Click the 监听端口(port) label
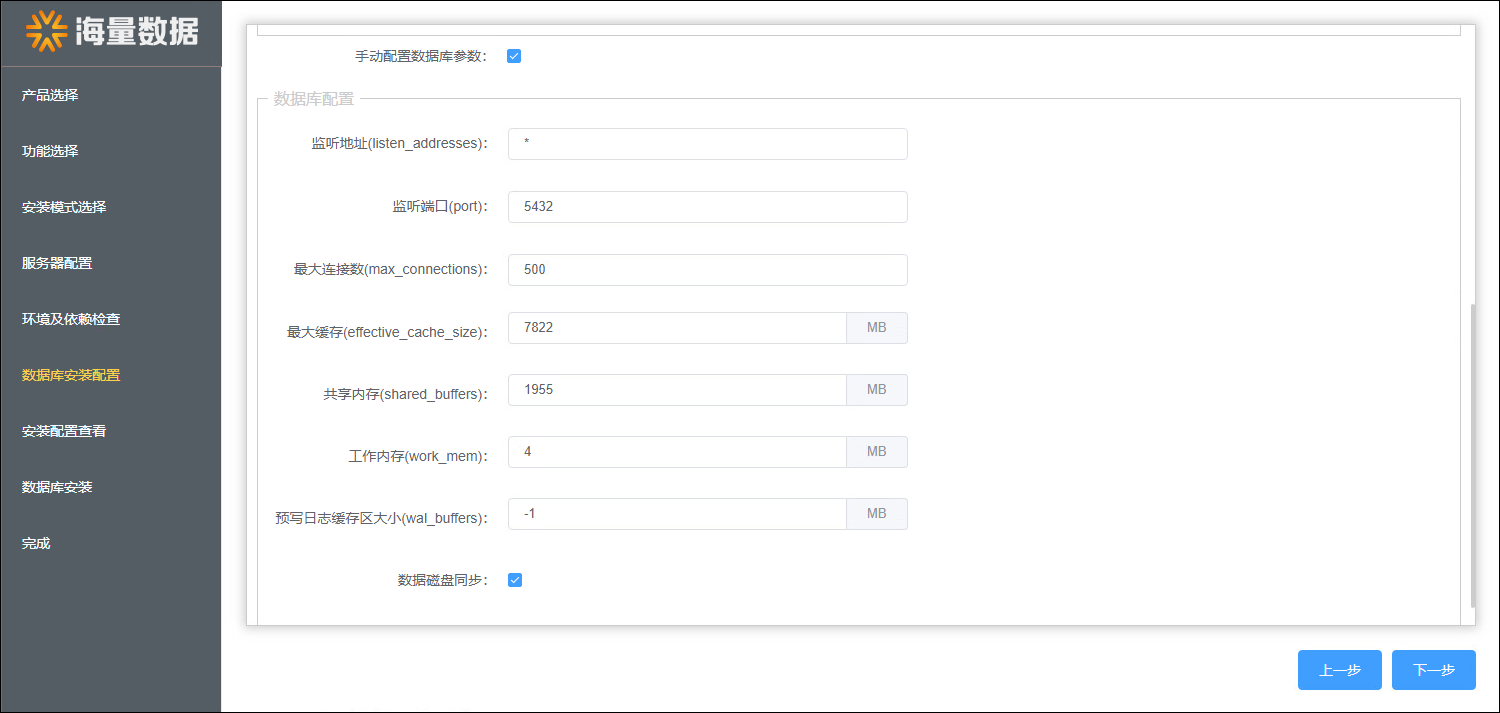 point(440,207)
